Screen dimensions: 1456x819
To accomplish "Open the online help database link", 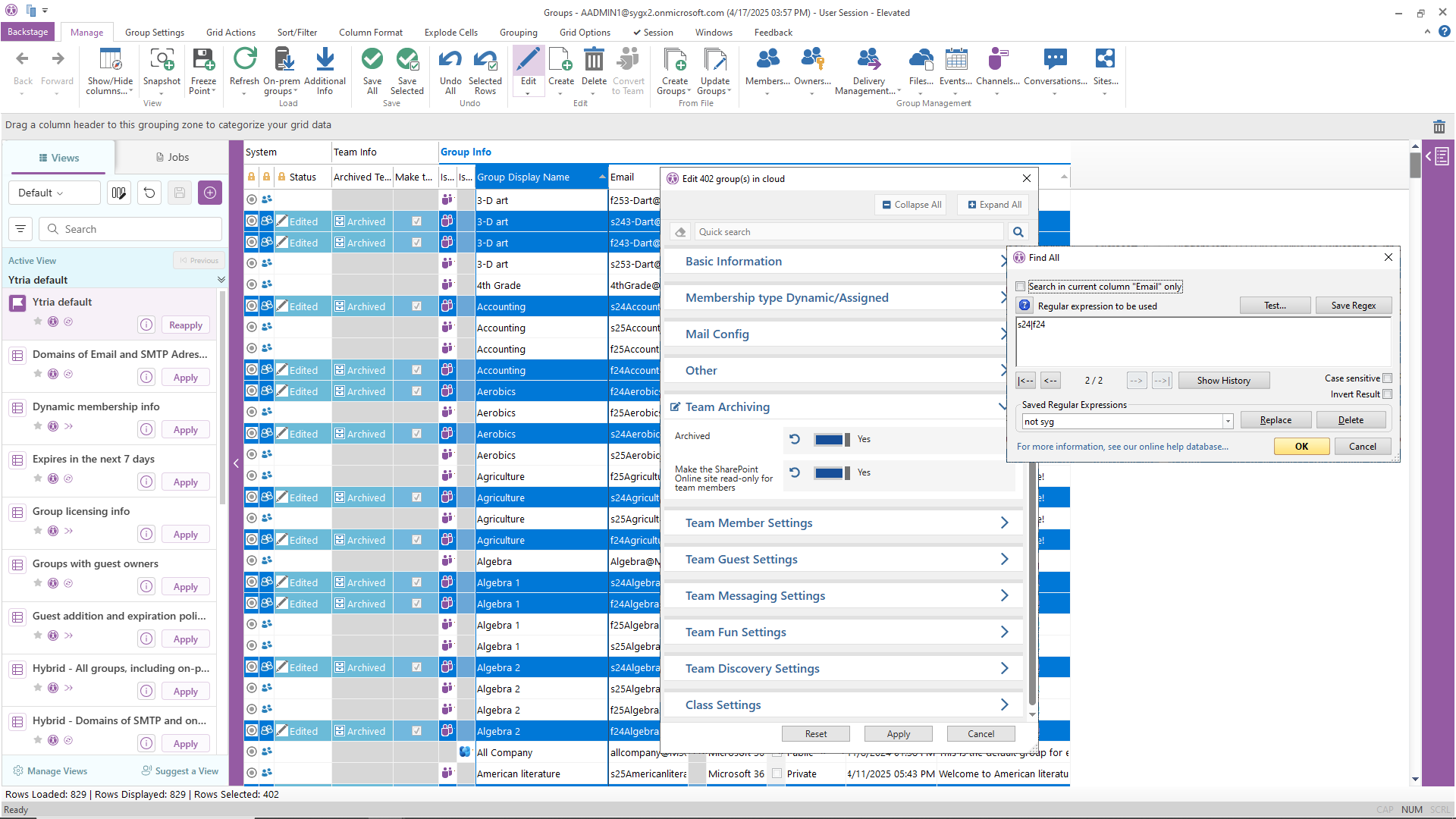I will click(x=1122, y=447).
